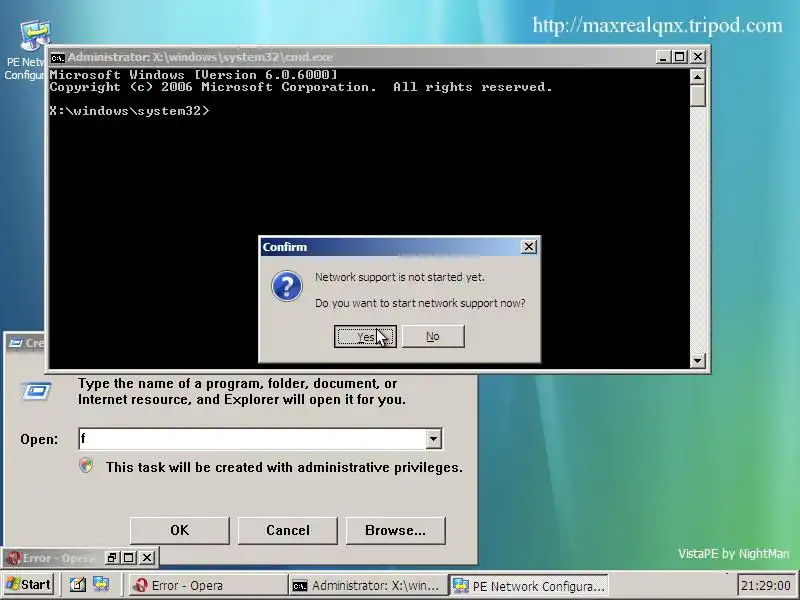Close the cmd.exe window

coord(697,57)
